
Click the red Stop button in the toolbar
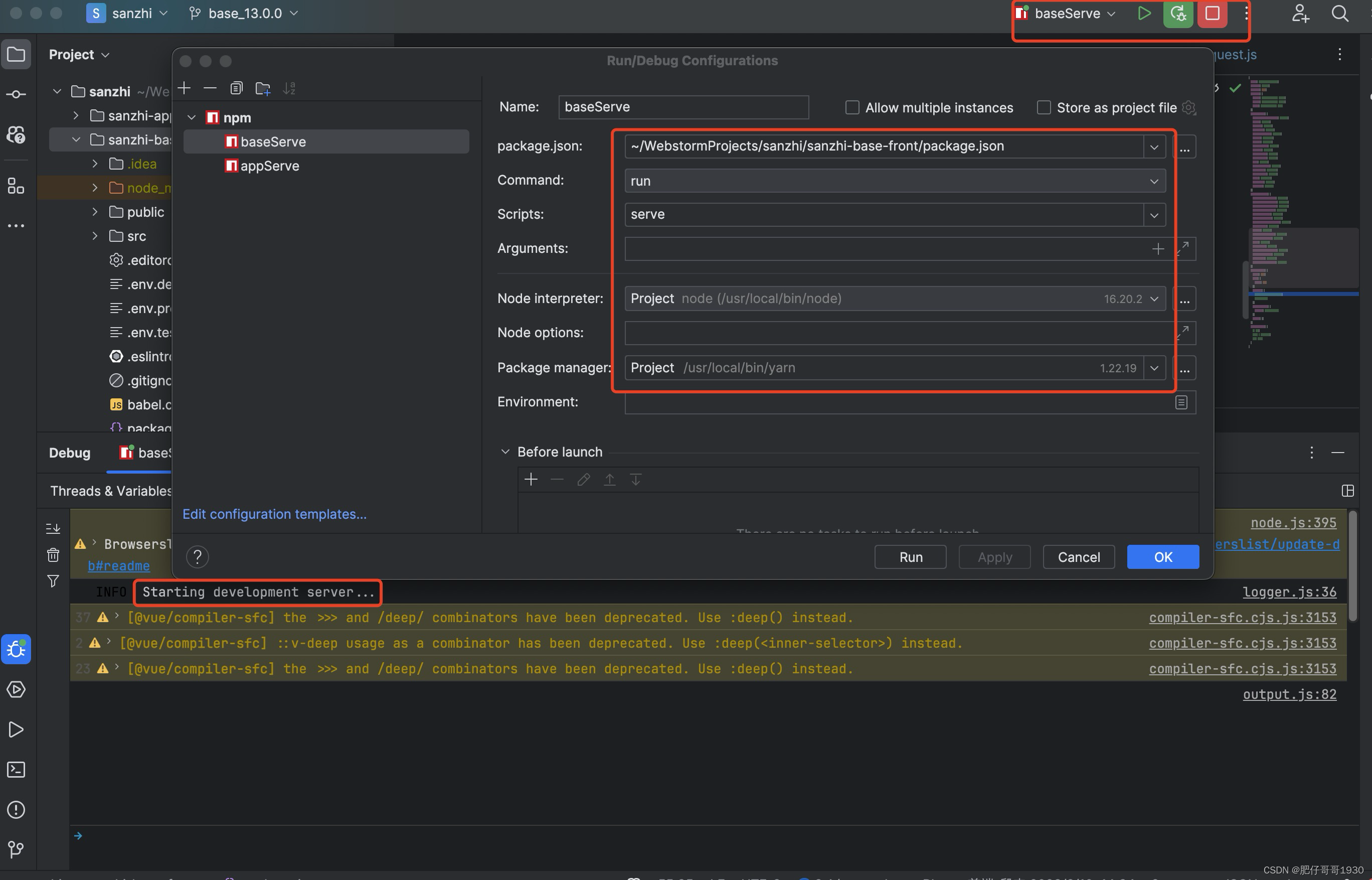(x=1212, y=14)
